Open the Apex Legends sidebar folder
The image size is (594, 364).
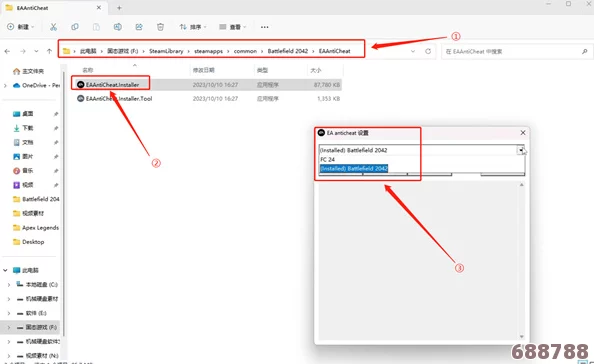[x=36, y=228]
